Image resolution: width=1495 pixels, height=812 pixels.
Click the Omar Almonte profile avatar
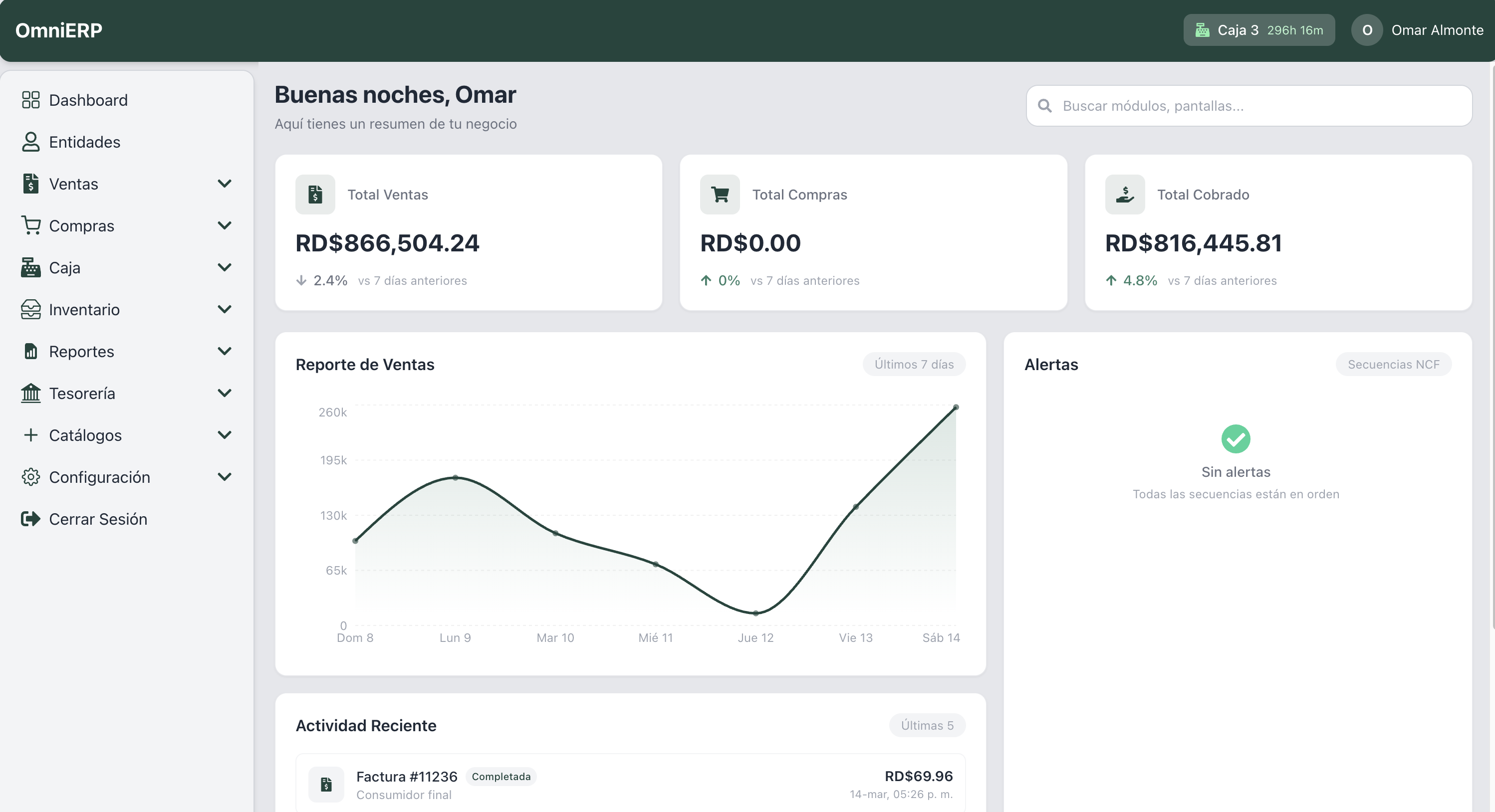point(1366,29)
